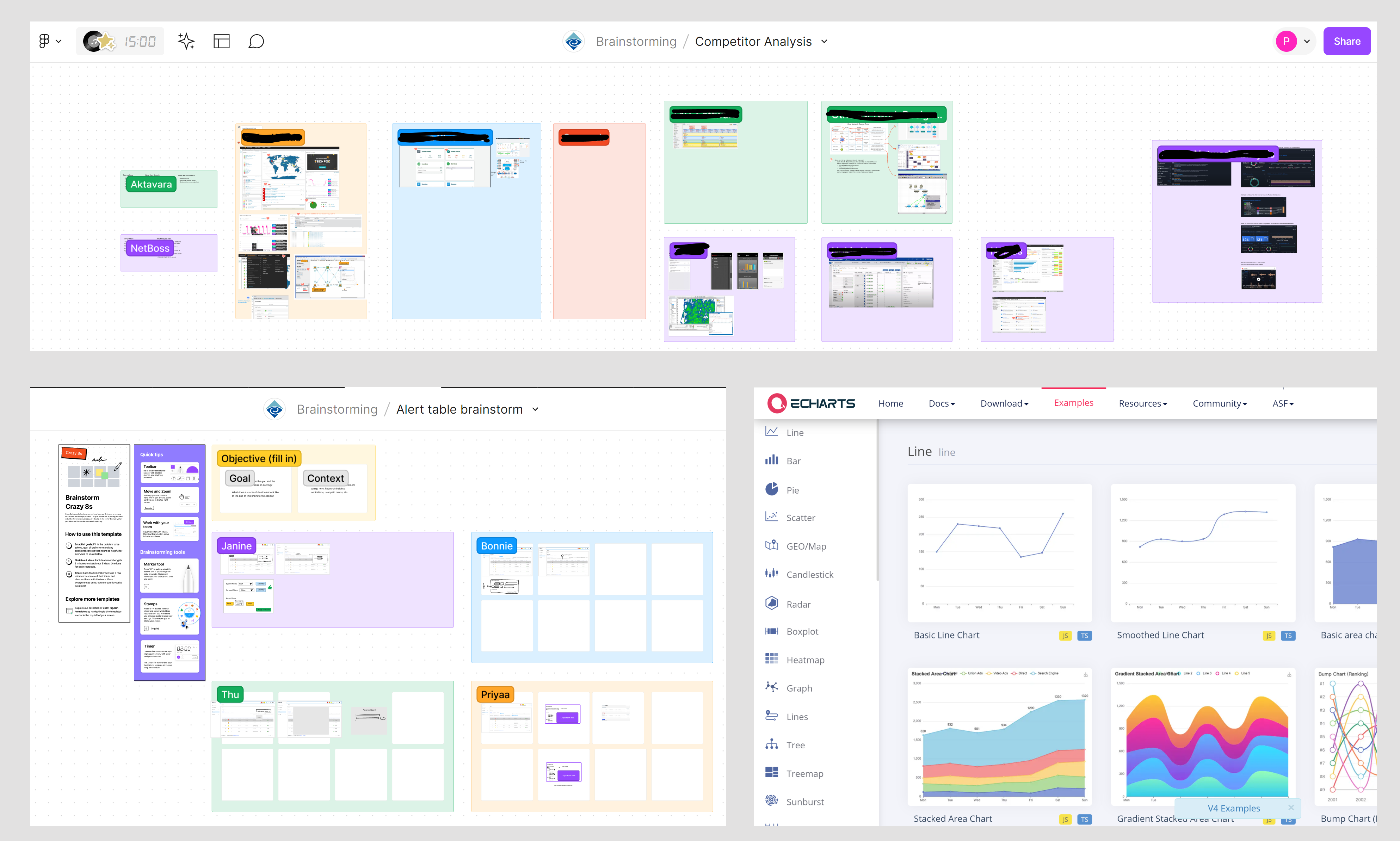Image resolution: width=1400 pixels, height=841 pixels.
Task: Toggle JS badge on Basic Line Chart
Action: 1065,636
